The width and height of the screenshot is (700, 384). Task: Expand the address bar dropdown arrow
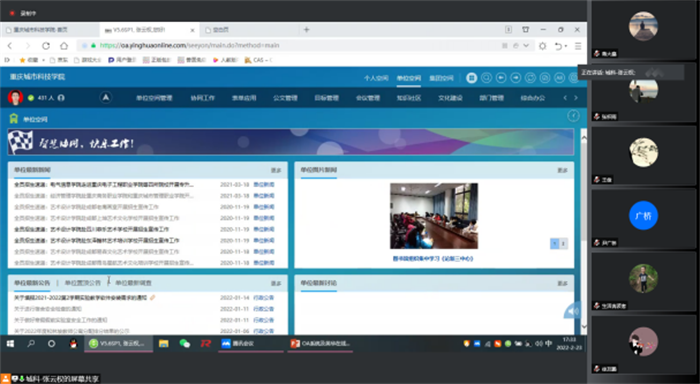pyautogui.click(x=526, y=46)
